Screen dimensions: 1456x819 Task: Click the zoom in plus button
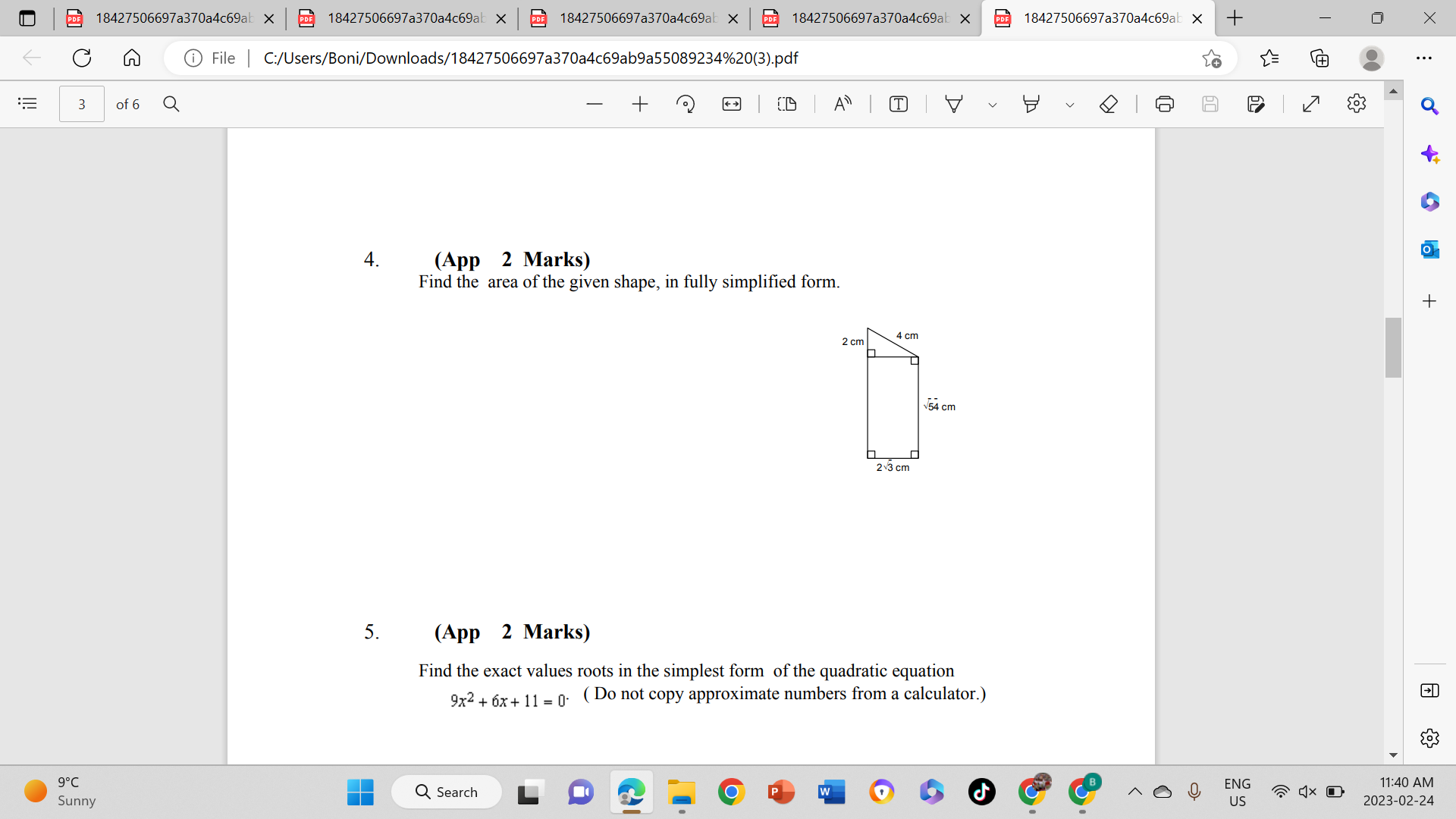click(639, 104)
